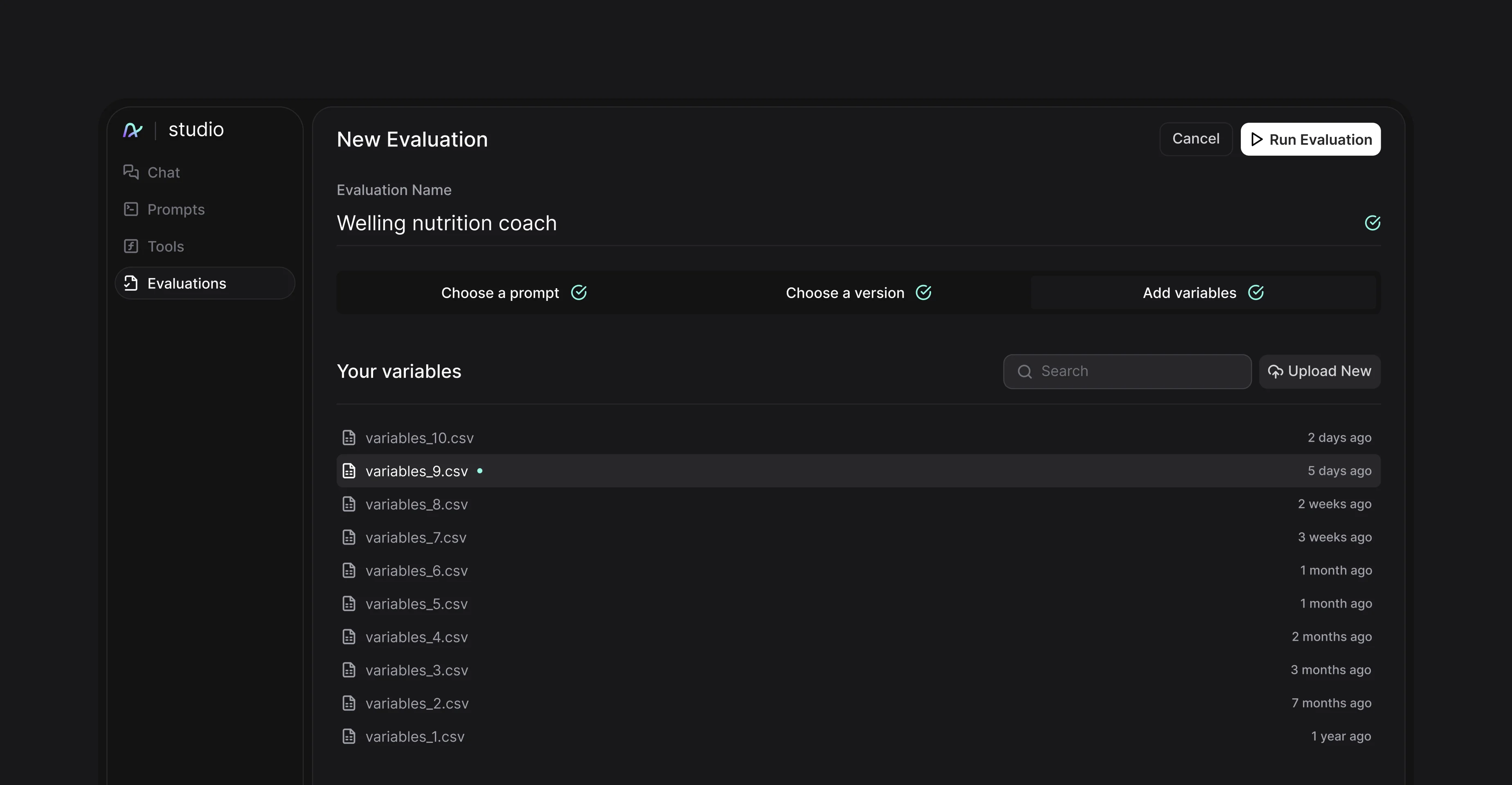Click the cloud upload icon

pyautogui.click(x=1275, y=371)
